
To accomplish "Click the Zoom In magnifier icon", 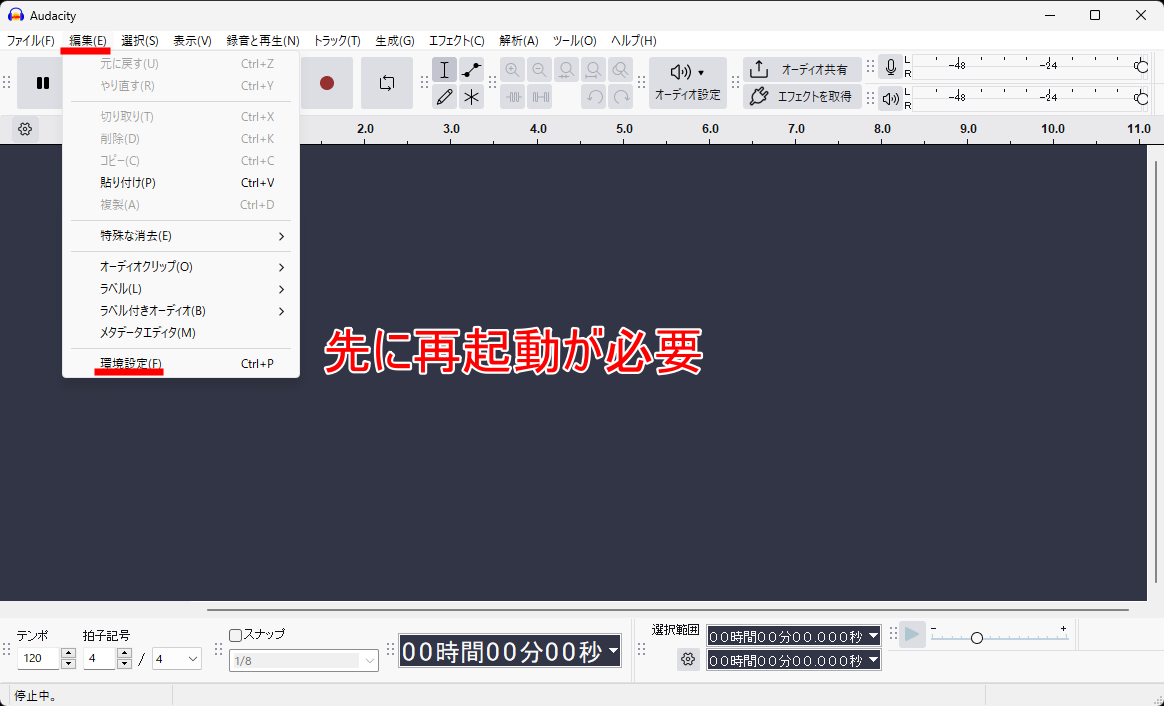I will point(512,70).
